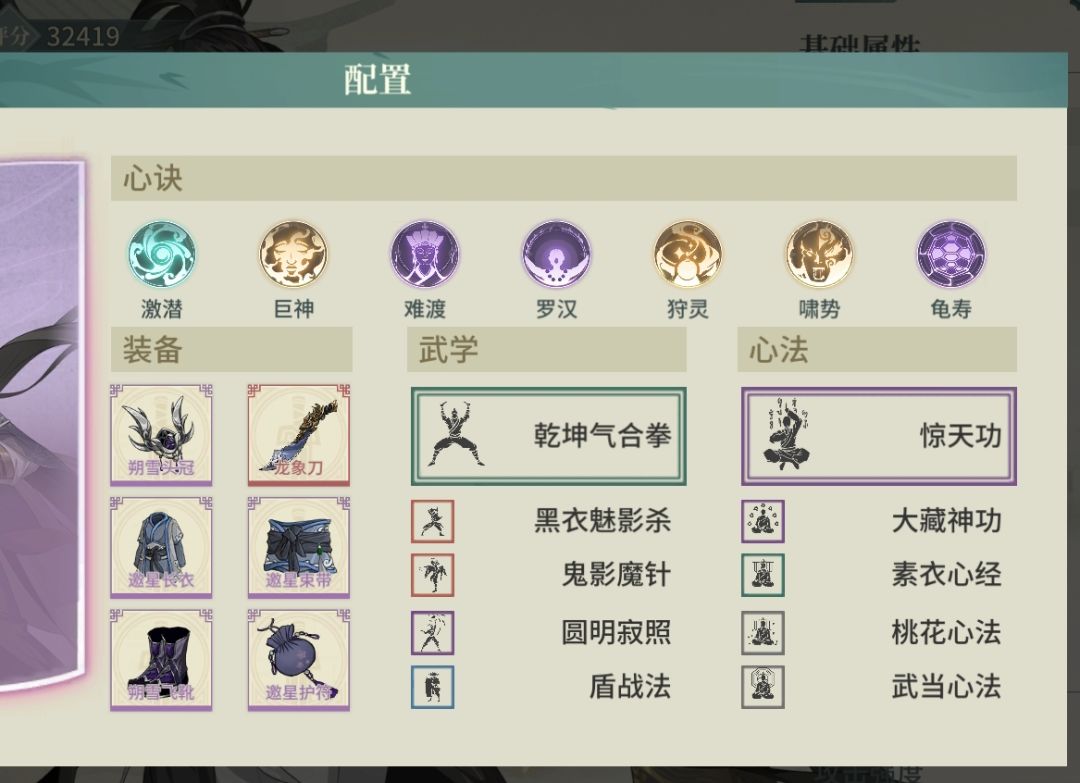
Task: Select the 龙象刀 weapon slot
Action: click(299, 435)
